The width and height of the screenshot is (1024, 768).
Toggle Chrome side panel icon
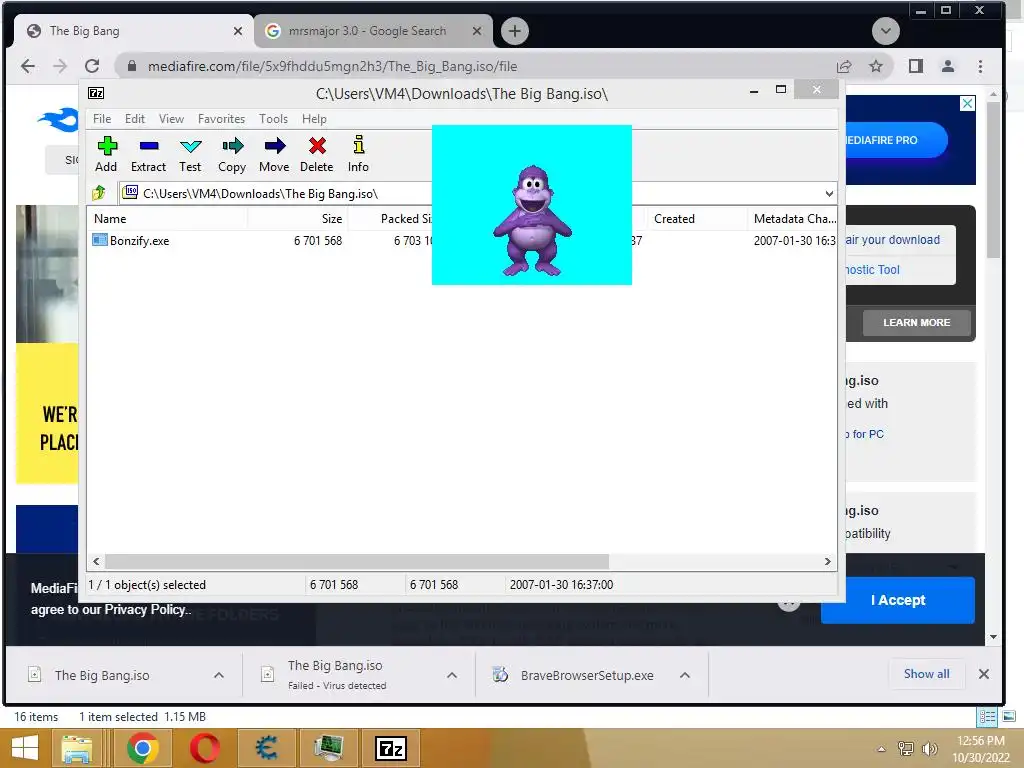coord(916,66)
